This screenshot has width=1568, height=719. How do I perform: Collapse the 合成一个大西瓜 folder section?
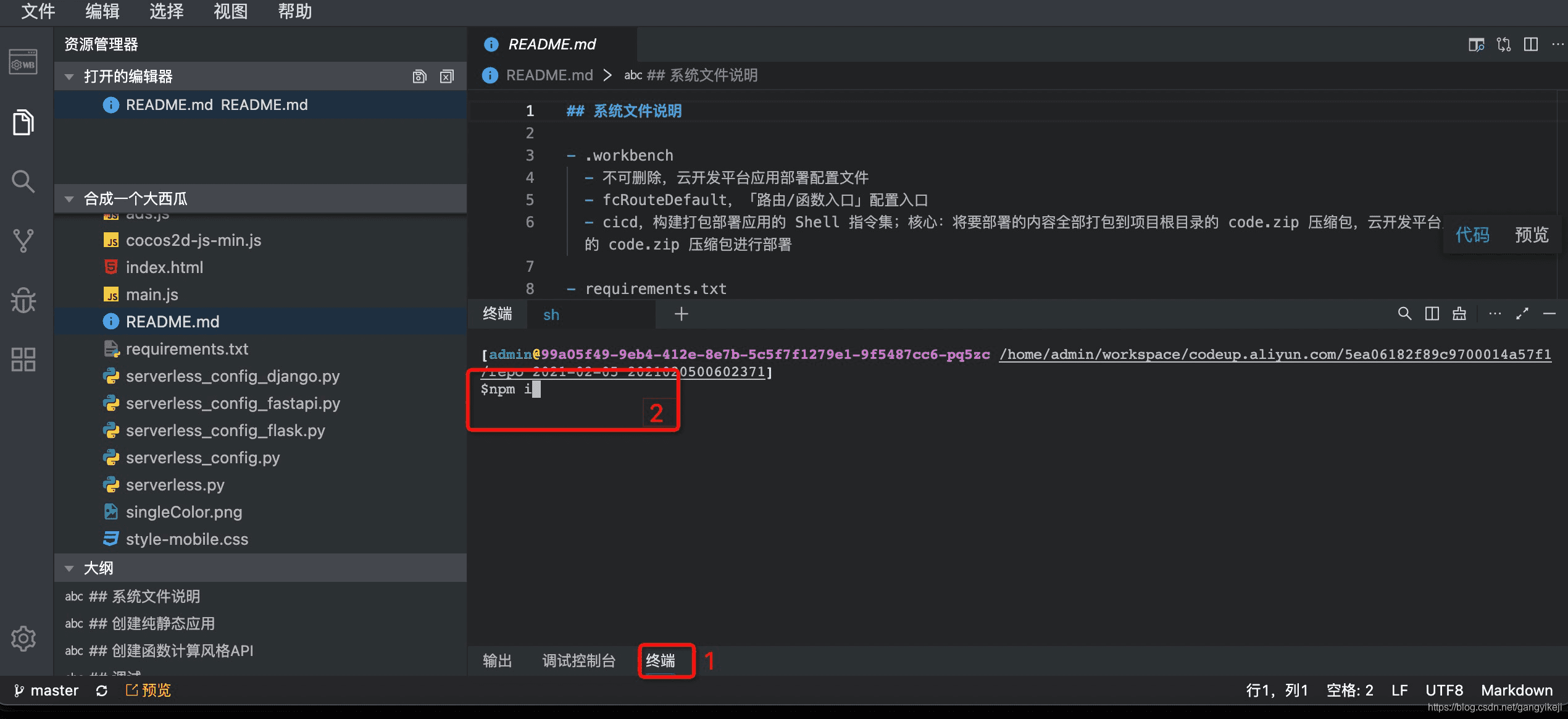coord(70,198)
